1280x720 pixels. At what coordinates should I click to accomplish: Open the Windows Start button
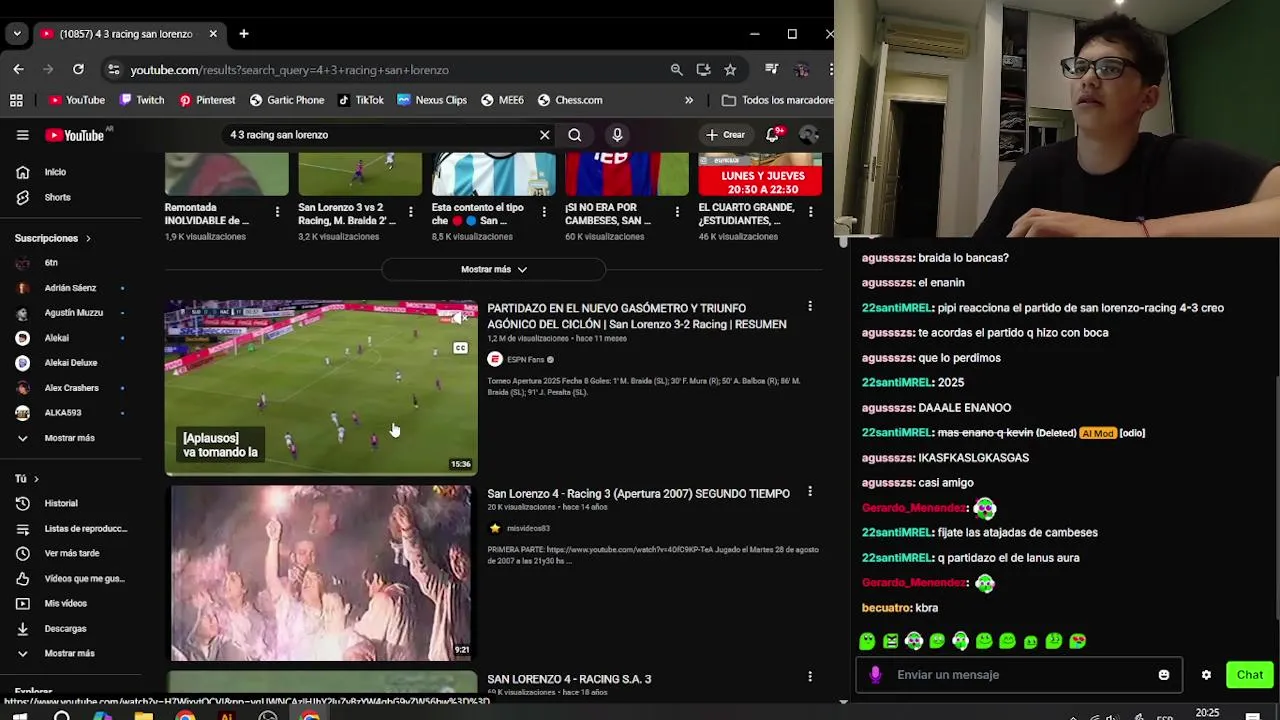[19, 715]
